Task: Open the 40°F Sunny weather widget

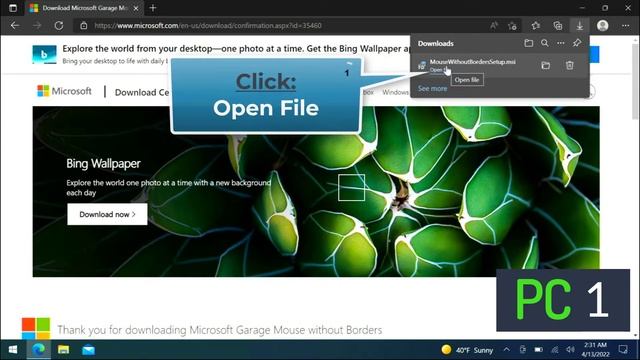Action: (x=467, y=350)
